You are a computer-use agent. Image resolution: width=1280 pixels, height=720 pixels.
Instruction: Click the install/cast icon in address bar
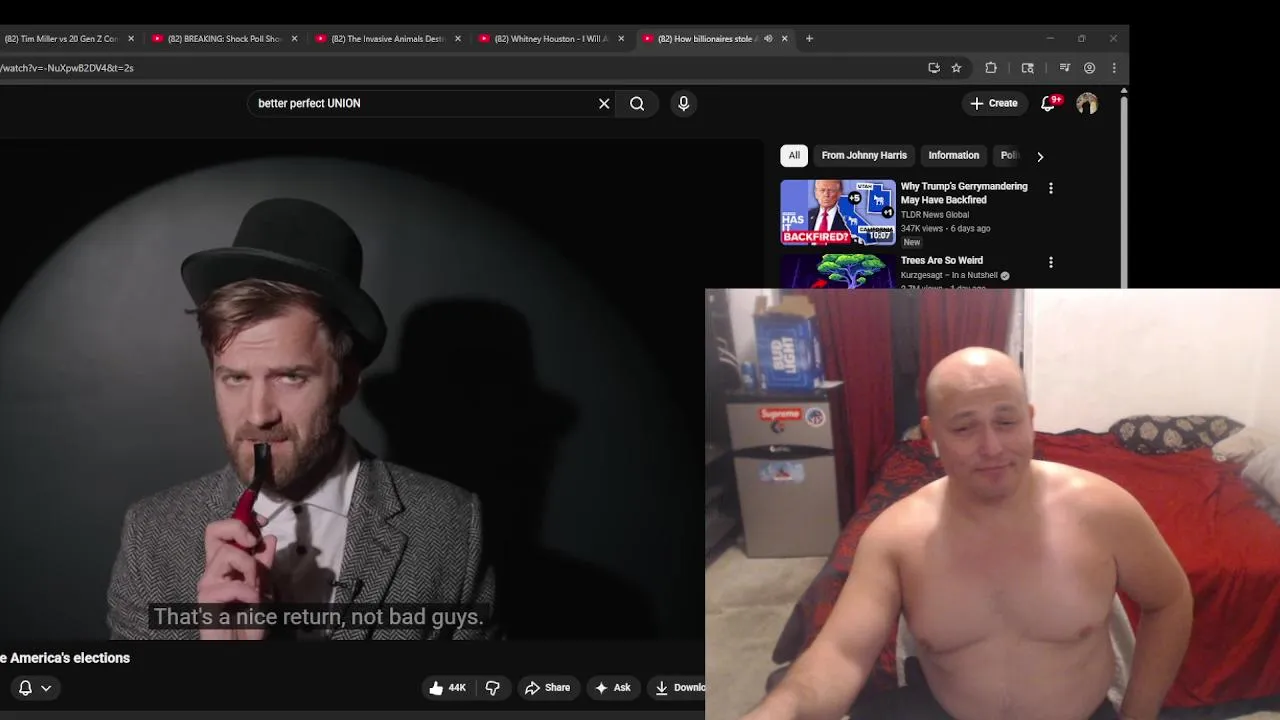[934, 68]
